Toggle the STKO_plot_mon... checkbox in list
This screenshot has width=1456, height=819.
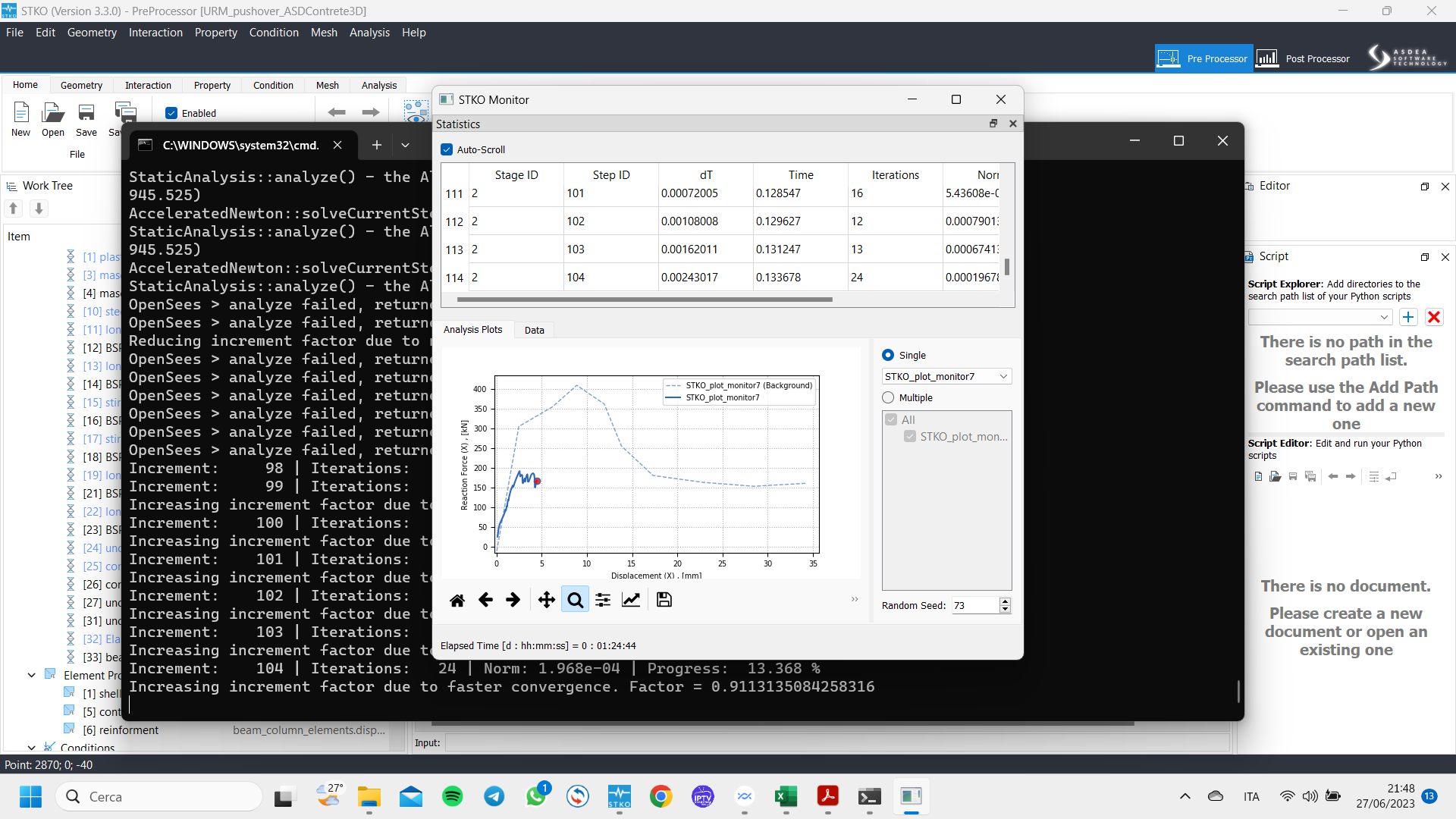pos(910,436)
